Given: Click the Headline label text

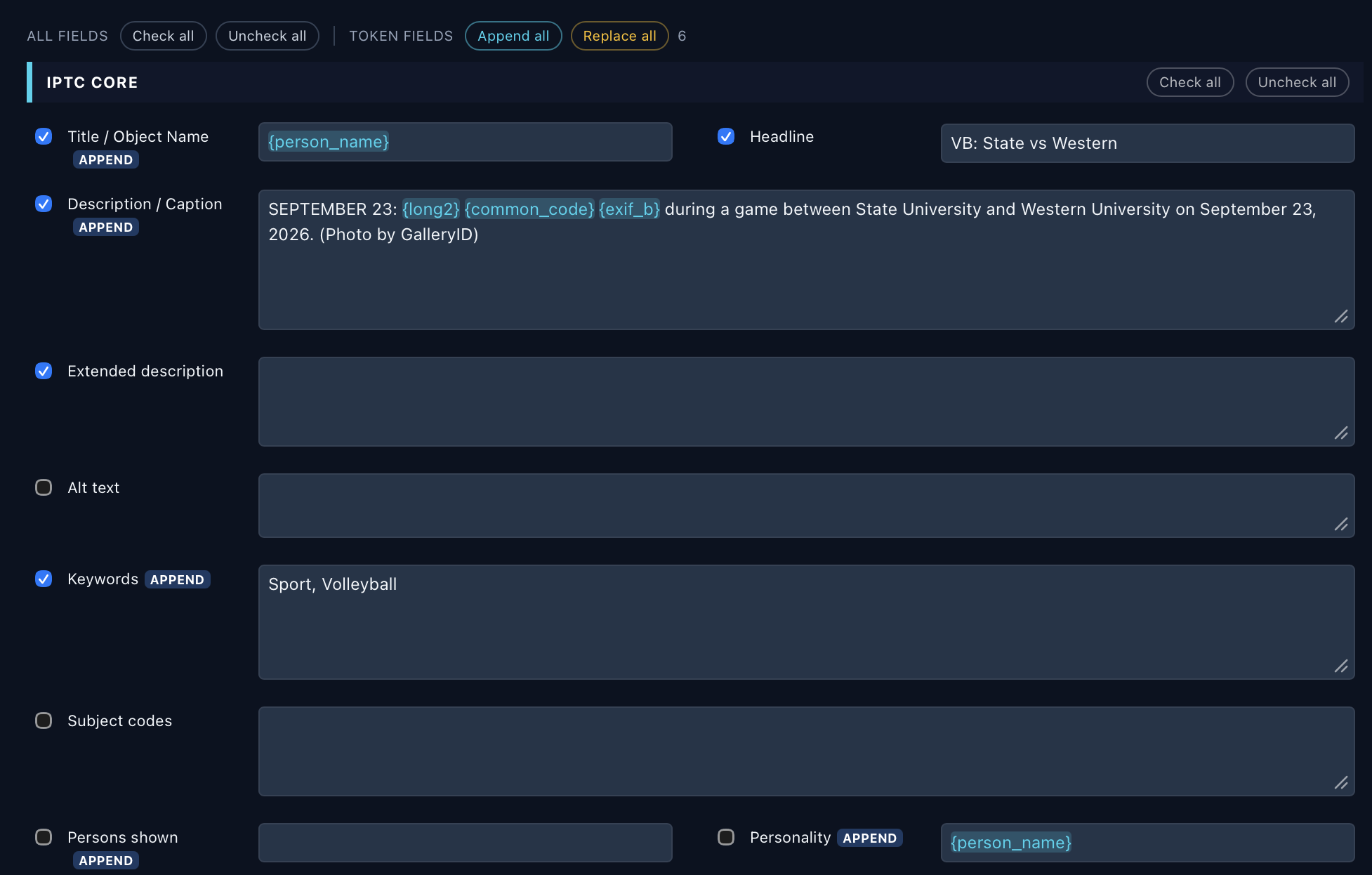Looking at the screenshot, I should coord(781,136).
